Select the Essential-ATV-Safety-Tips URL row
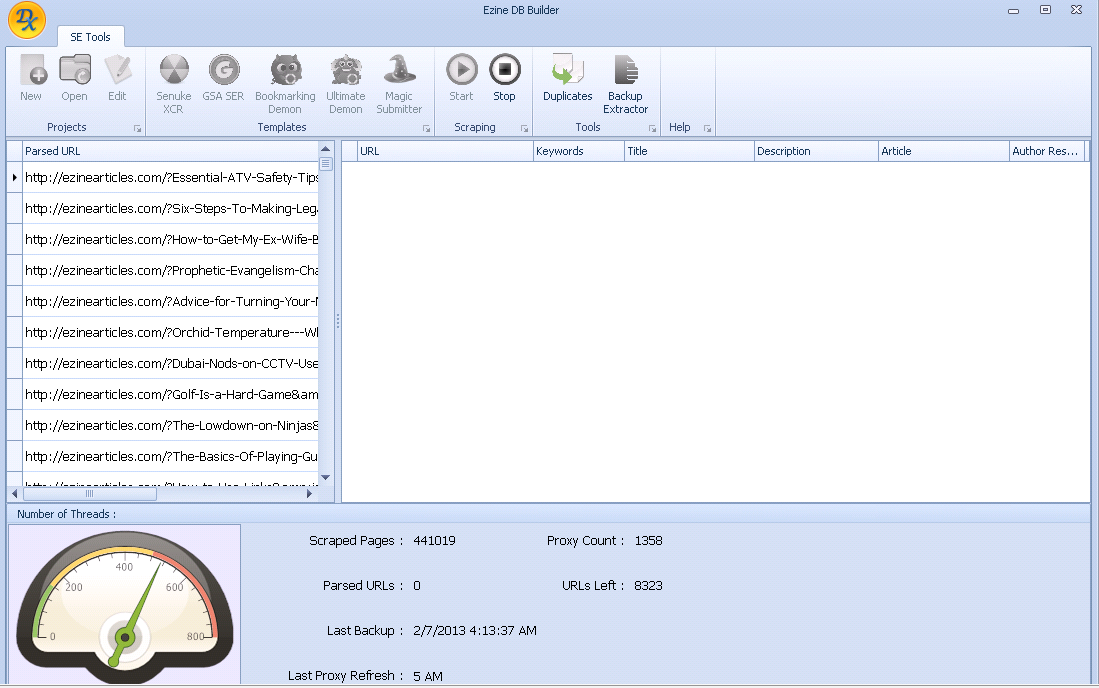The height and width of the screenshot is (688, 1099). [x=170, y=178]
